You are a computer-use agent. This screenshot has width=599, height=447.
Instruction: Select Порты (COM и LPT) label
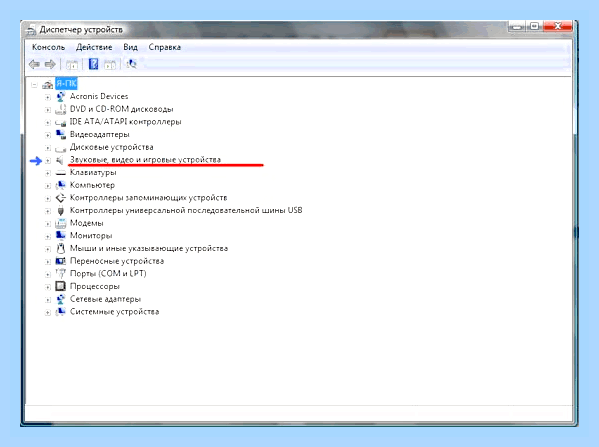point(108,274)
